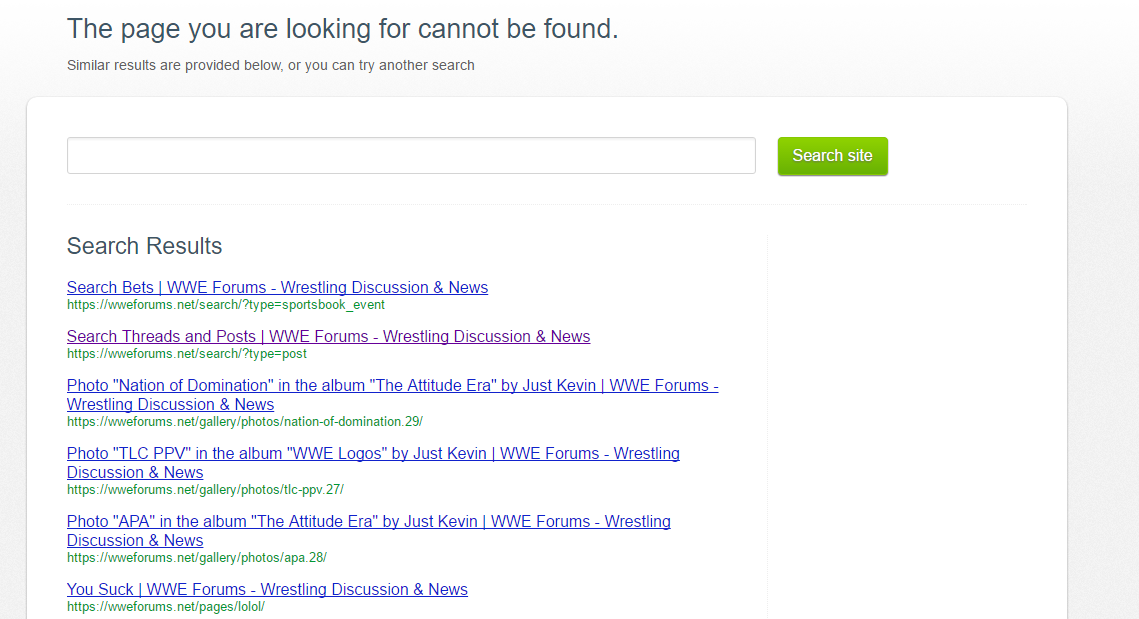Viewport: 1139px width, 619px height.
Task: Open the APA photo result link
Action: (x=368, y=531)
